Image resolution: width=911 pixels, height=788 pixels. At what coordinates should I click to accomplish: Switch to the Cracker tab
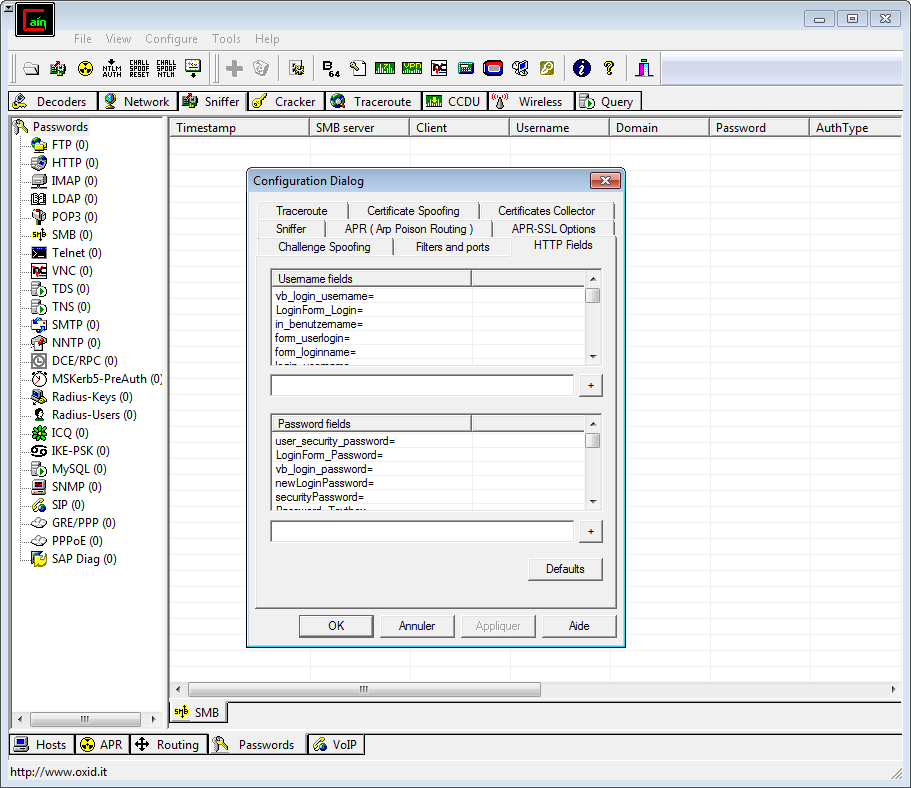point(286,102)
